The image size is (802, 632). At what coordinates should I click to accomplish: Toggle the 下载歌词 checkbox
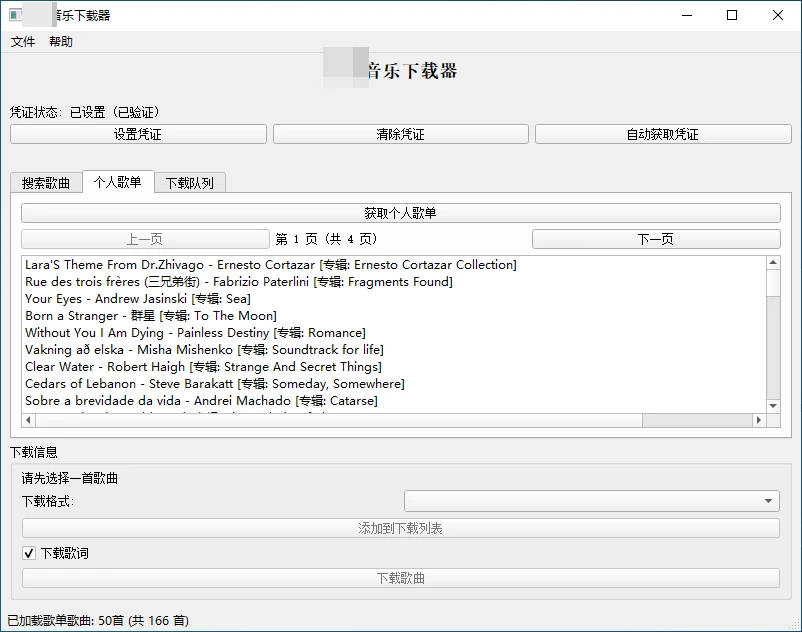[29, 553]
